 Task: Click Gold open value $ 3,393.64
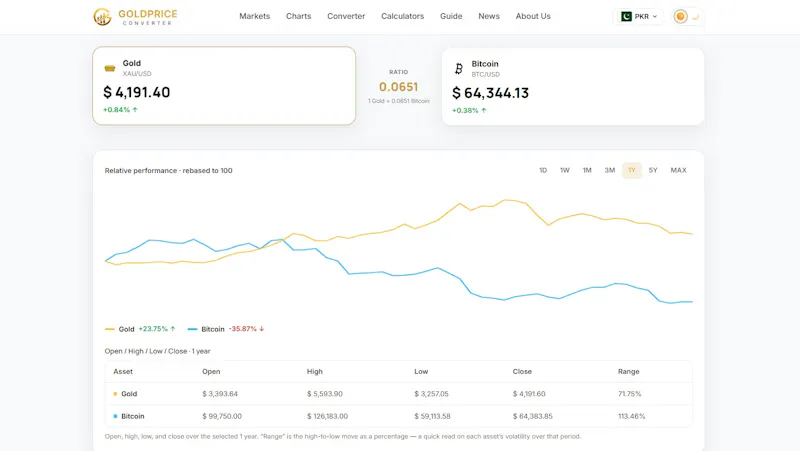(220, 394)
